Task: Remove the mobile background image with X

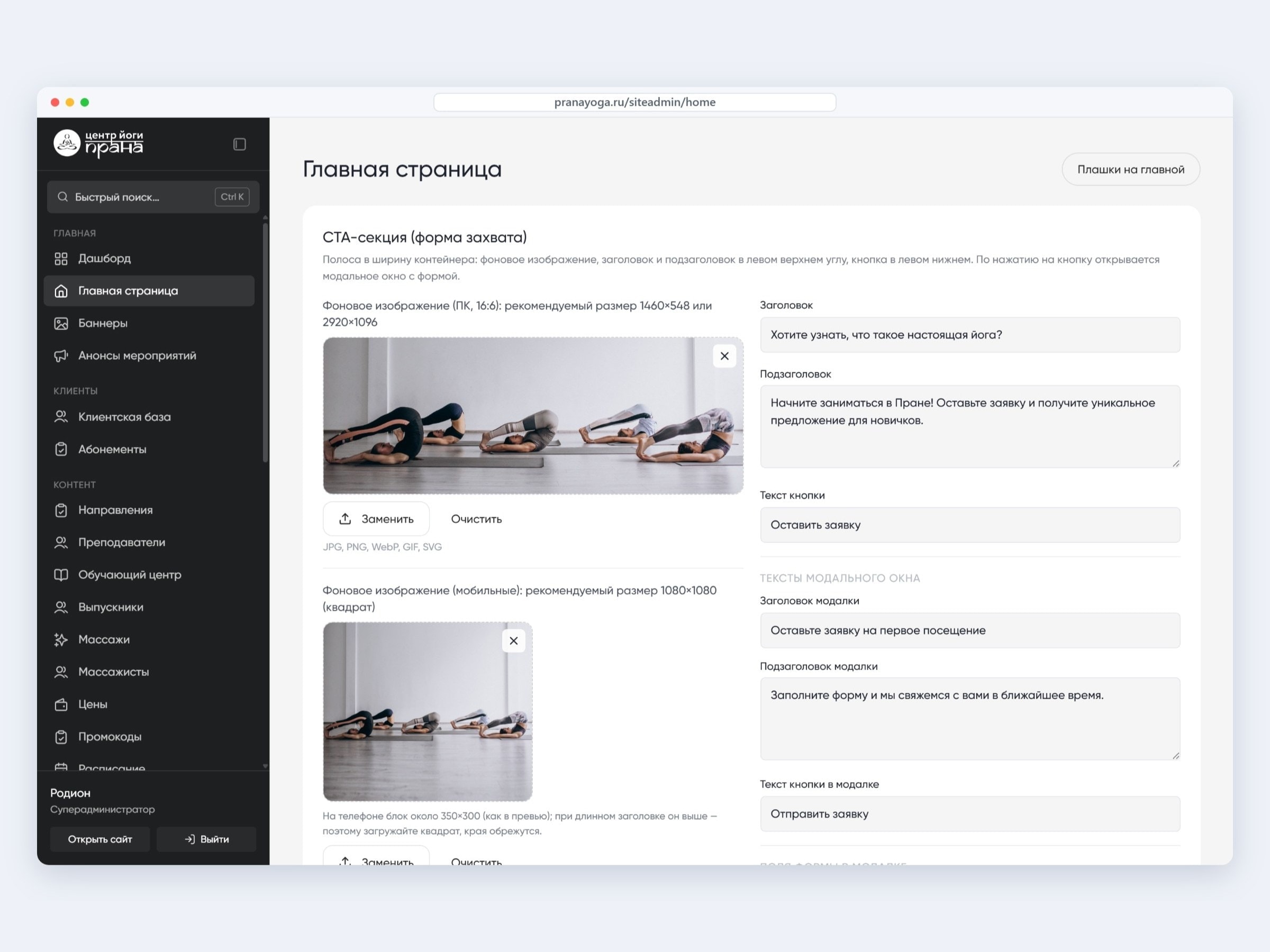Action: point(514,641)
